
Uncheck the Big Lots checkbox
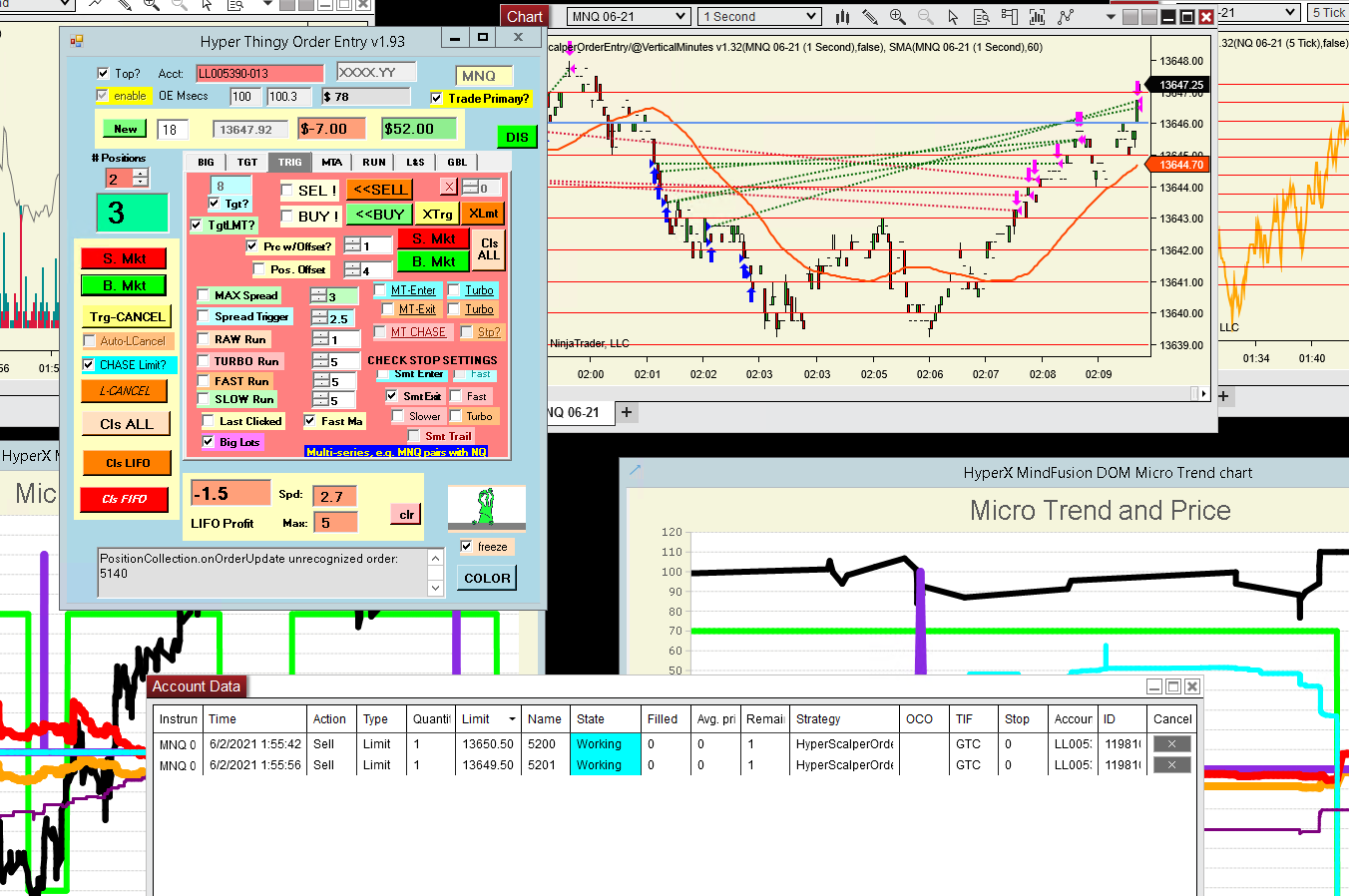pos(208,442)
